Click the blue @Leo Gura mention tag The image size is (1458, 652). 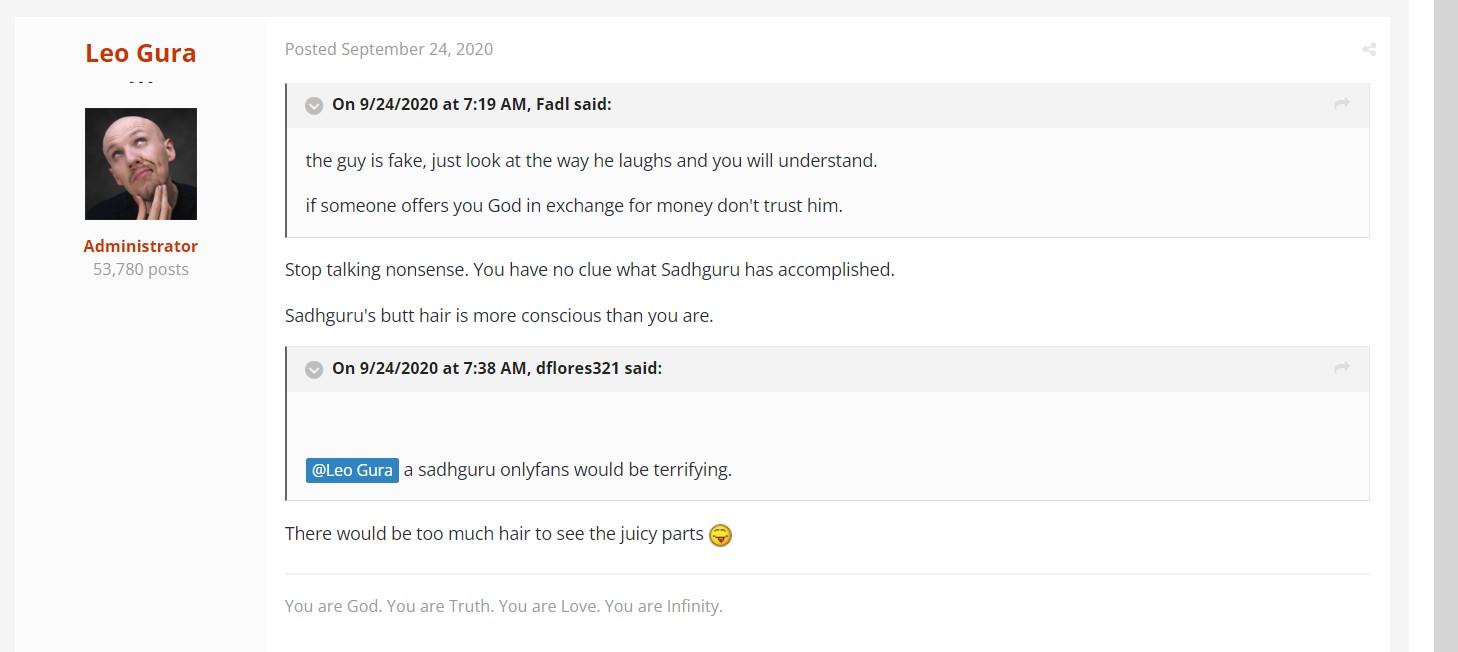click(x=352, y=470)
